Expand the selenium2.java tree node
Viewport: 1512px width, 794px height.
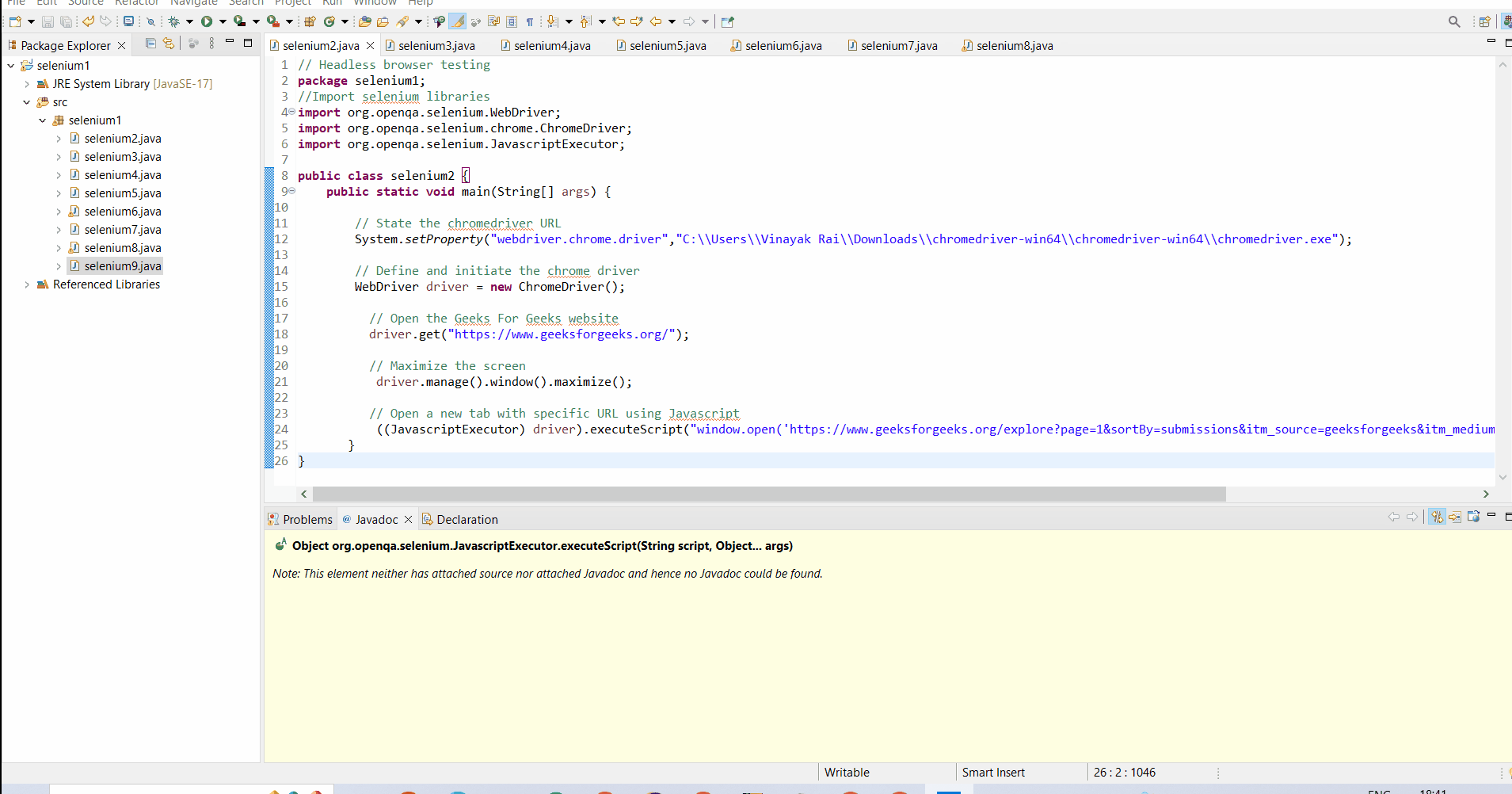(x=58, y=138)
